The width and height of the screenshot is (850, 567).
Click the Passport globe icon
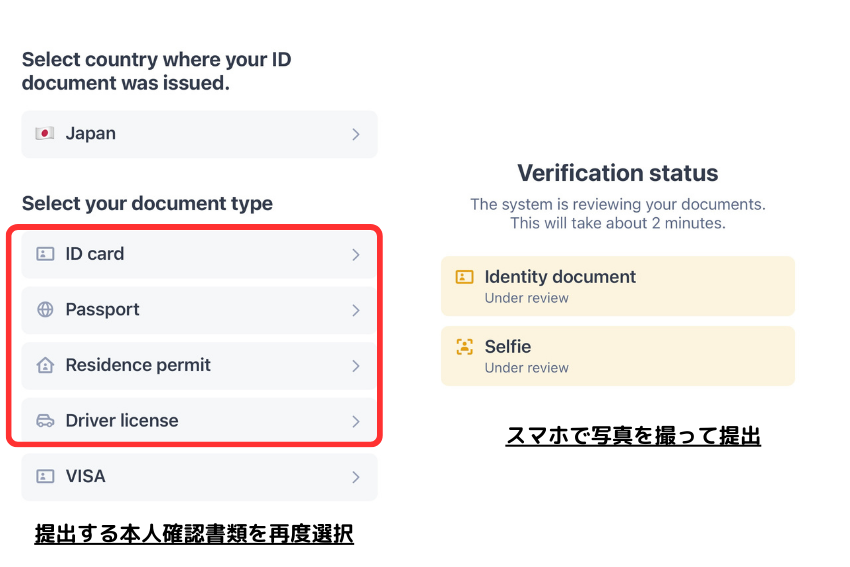click(x=44, y=310)
